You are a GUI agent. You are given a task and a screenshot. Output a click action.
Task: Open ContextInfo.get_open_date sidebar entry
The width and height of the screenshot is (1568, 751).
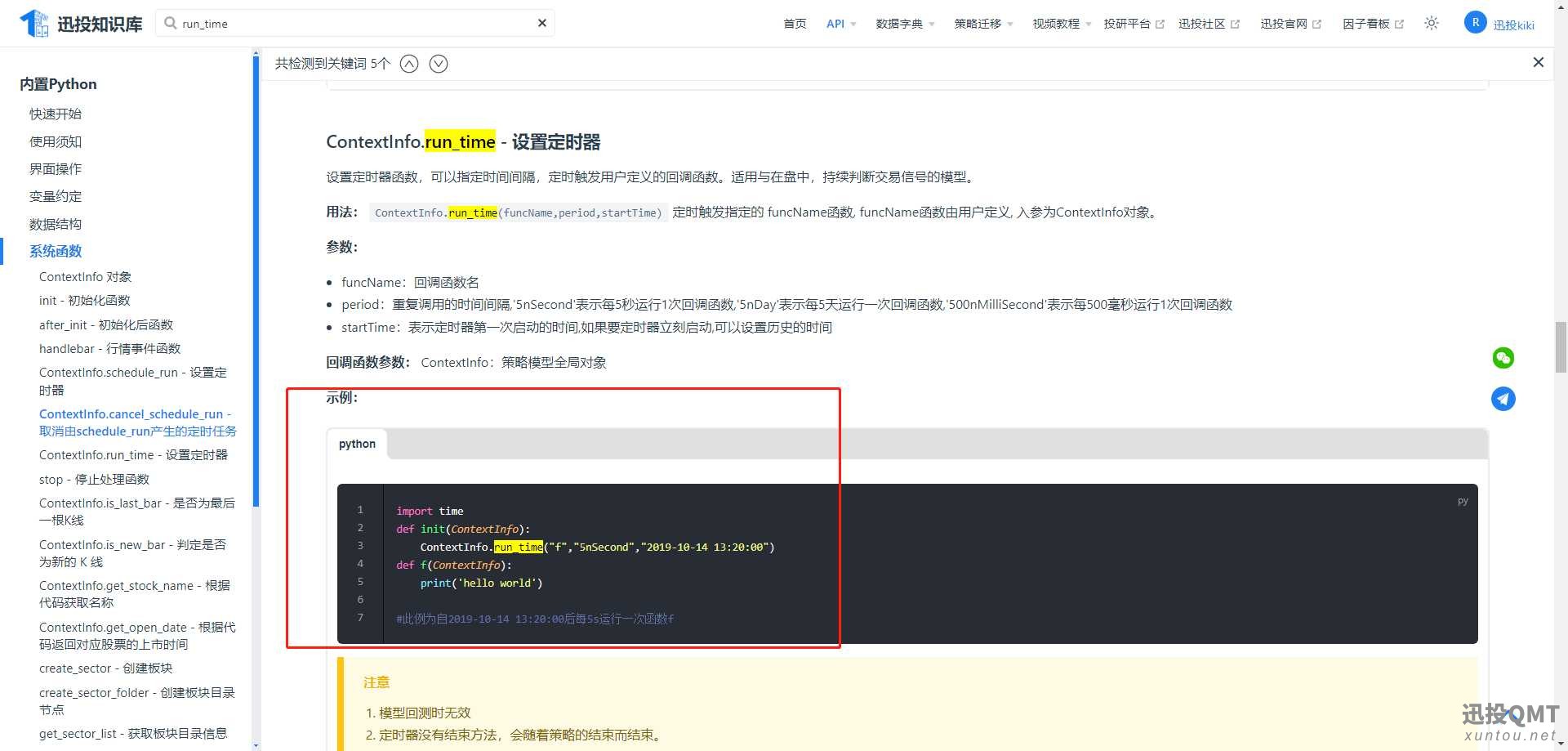[x=137, y=636]
